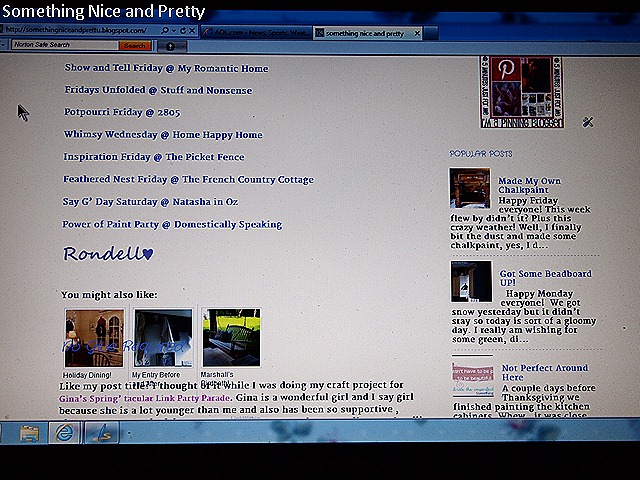
Task: Open Made My Own Chalkpaint title link
Action: [529, 185]
